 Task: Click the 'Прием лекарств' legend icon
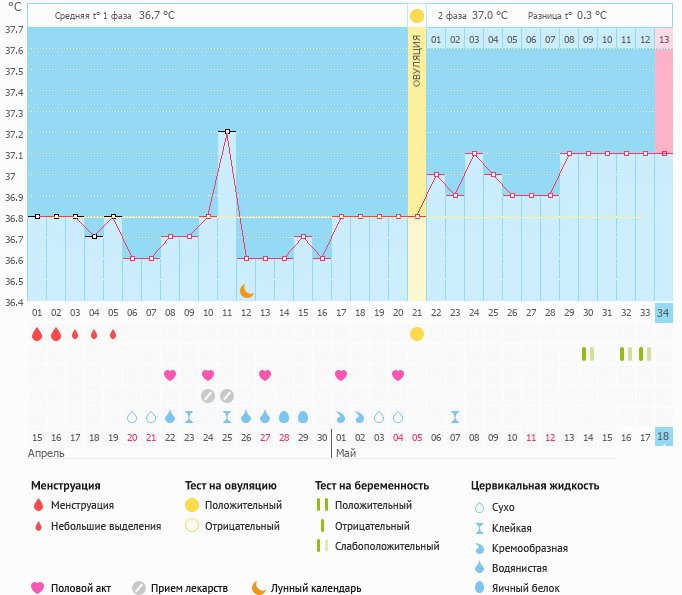click(139, 588)
